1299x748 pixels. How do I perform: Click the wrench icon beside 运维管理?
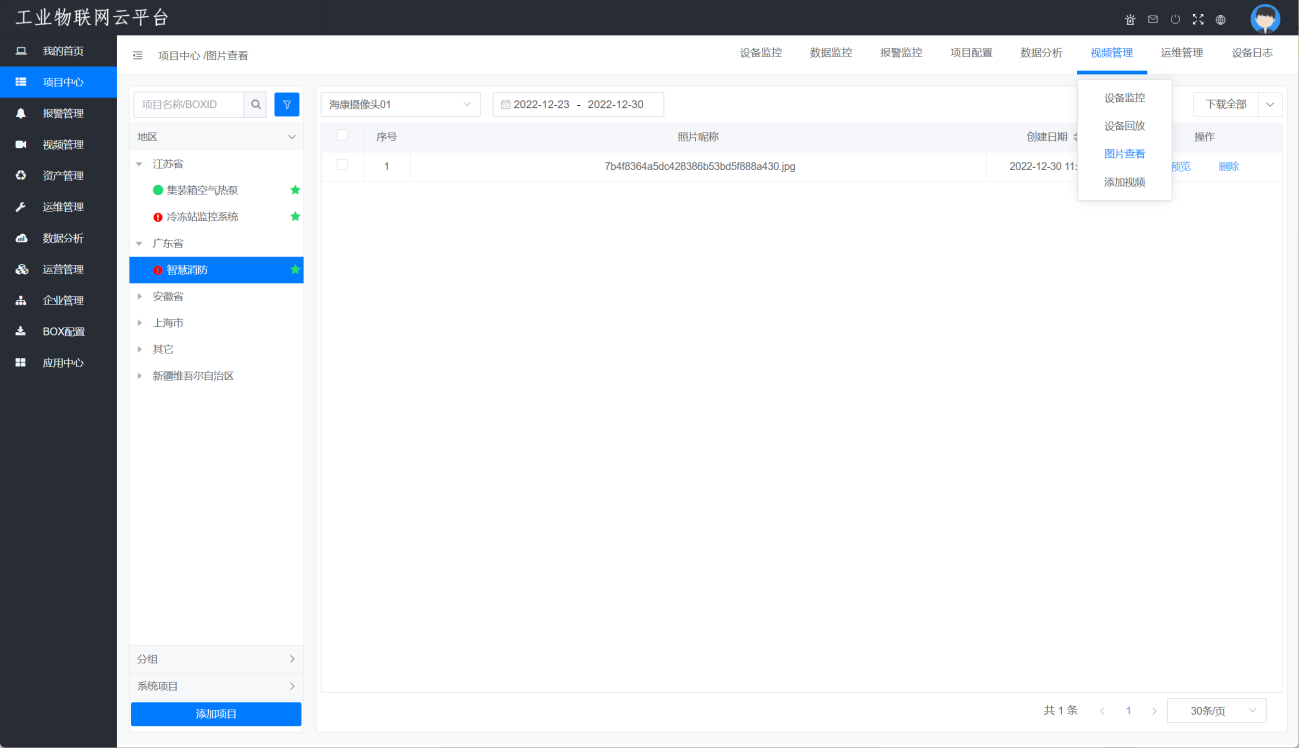[x=21, y=207]
